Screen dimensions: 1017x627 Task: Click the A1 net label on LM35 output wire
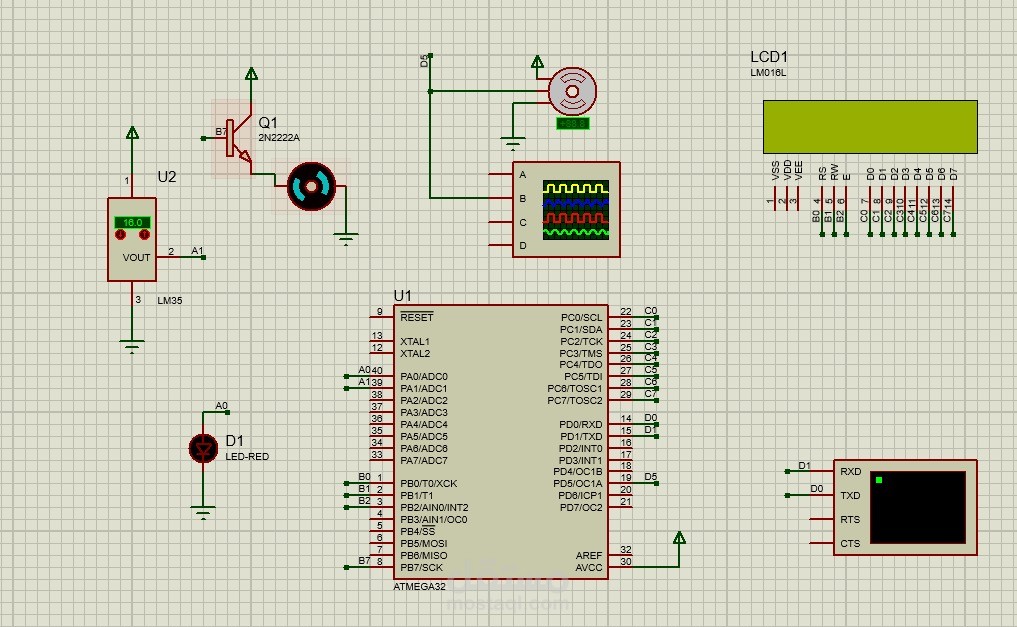tap(197, 251)
